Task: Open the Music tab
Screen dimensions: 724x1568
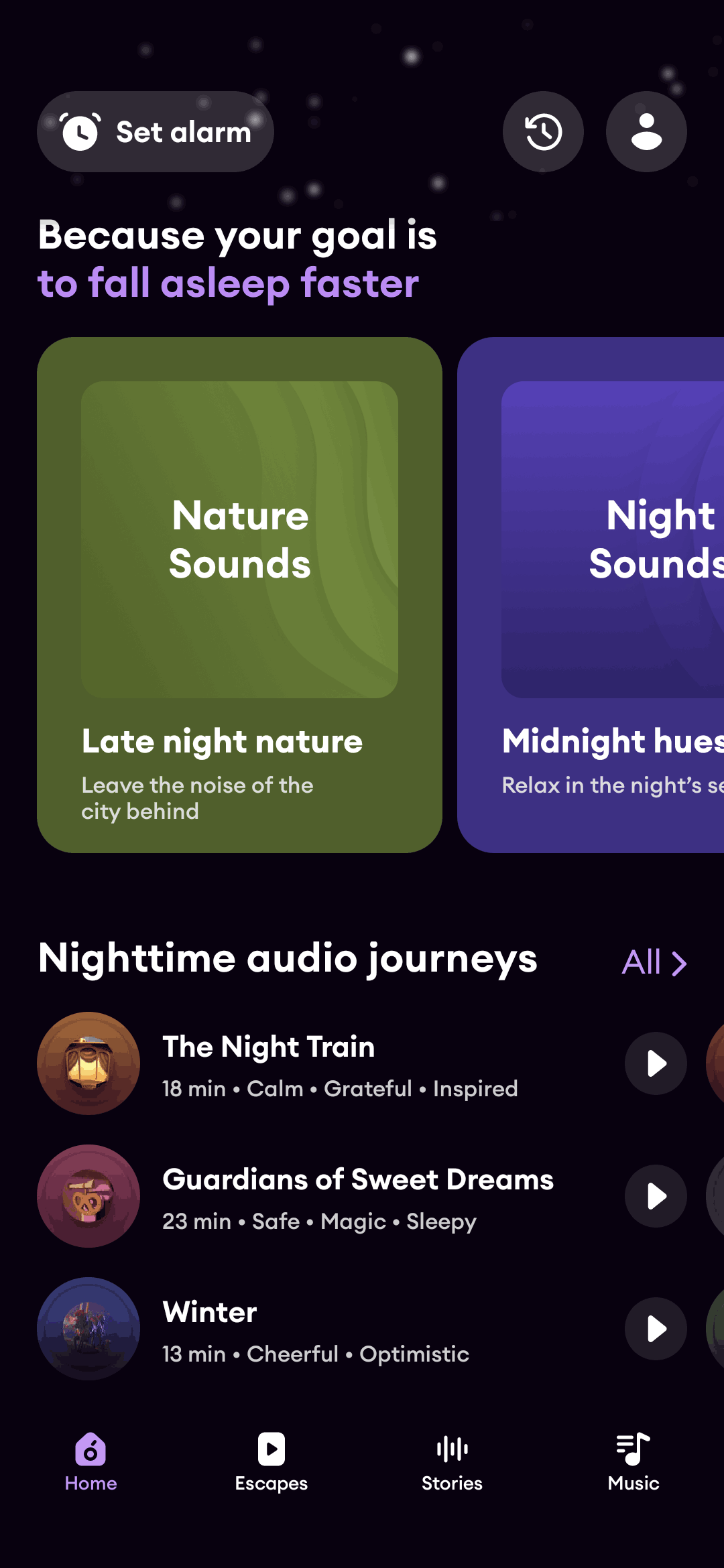Action: (x=633, y=1462)
